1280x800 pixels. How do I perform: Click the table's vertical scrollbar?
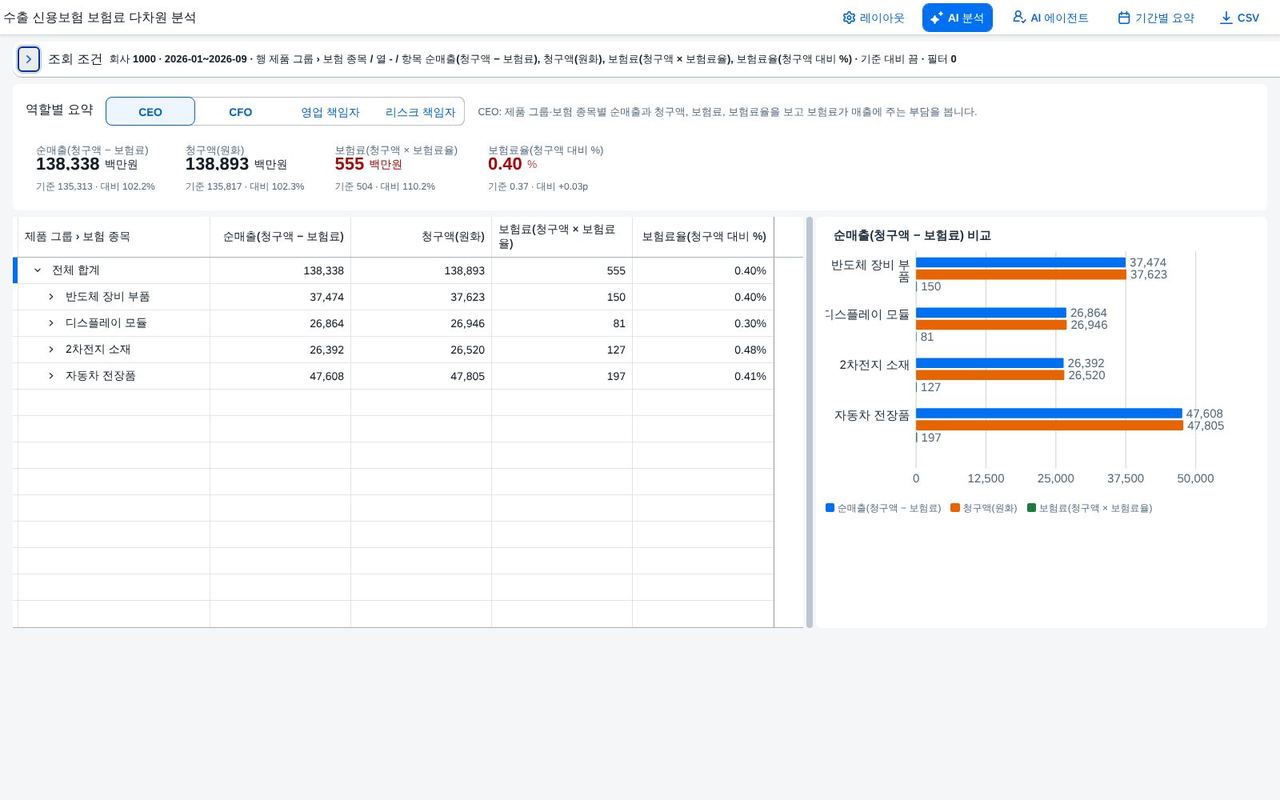tap(809, 422)
